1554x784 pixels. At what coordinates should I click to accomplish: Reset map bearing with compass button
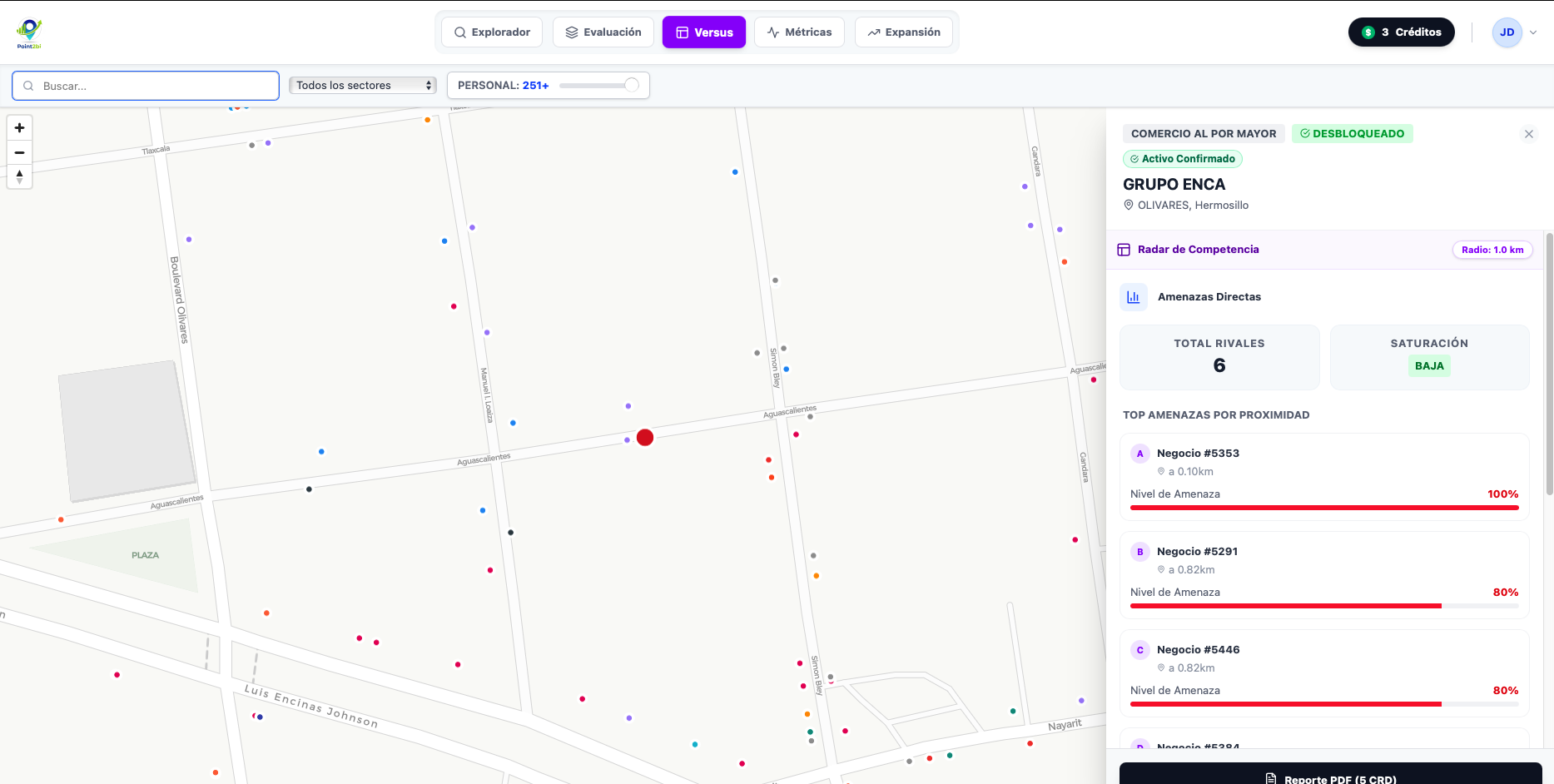(20, 176)
